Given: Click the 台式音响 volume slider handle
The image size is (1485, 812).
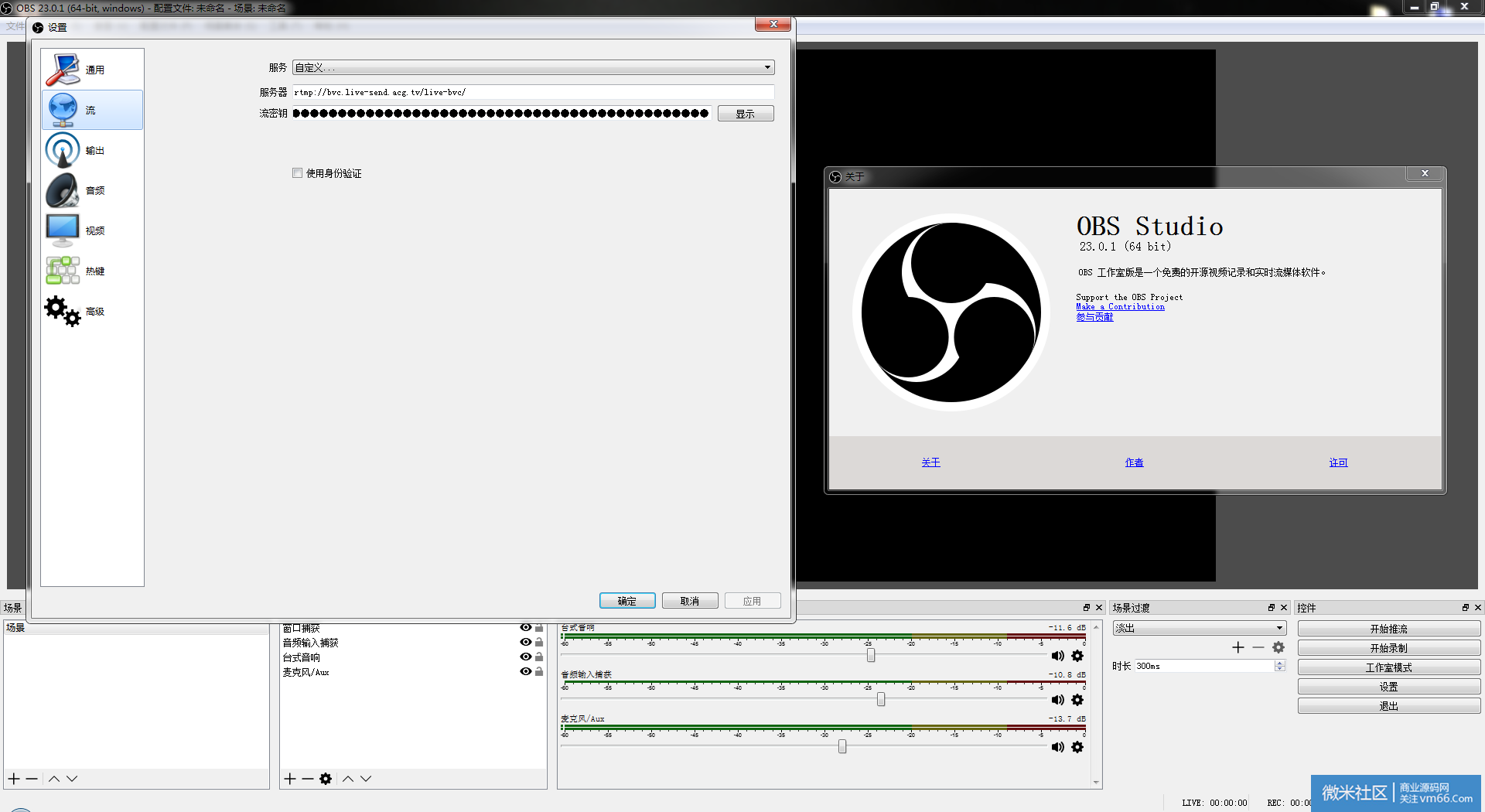Looking at the screenshot, I should click(x=871, y=655).
